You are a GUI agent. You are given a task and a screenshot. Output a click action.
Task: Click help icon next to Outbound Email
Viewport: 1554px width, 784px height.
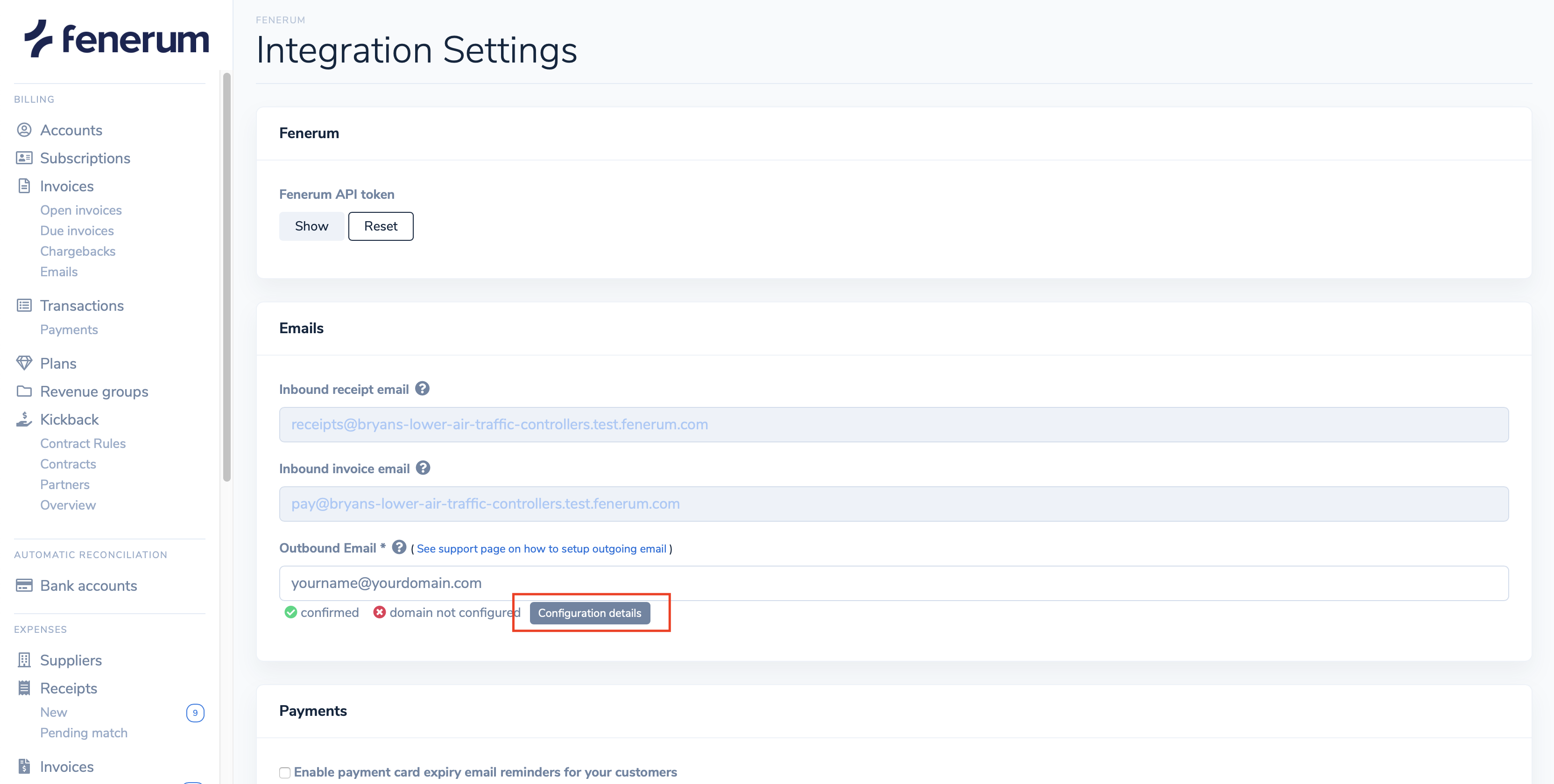click(399, 547)
